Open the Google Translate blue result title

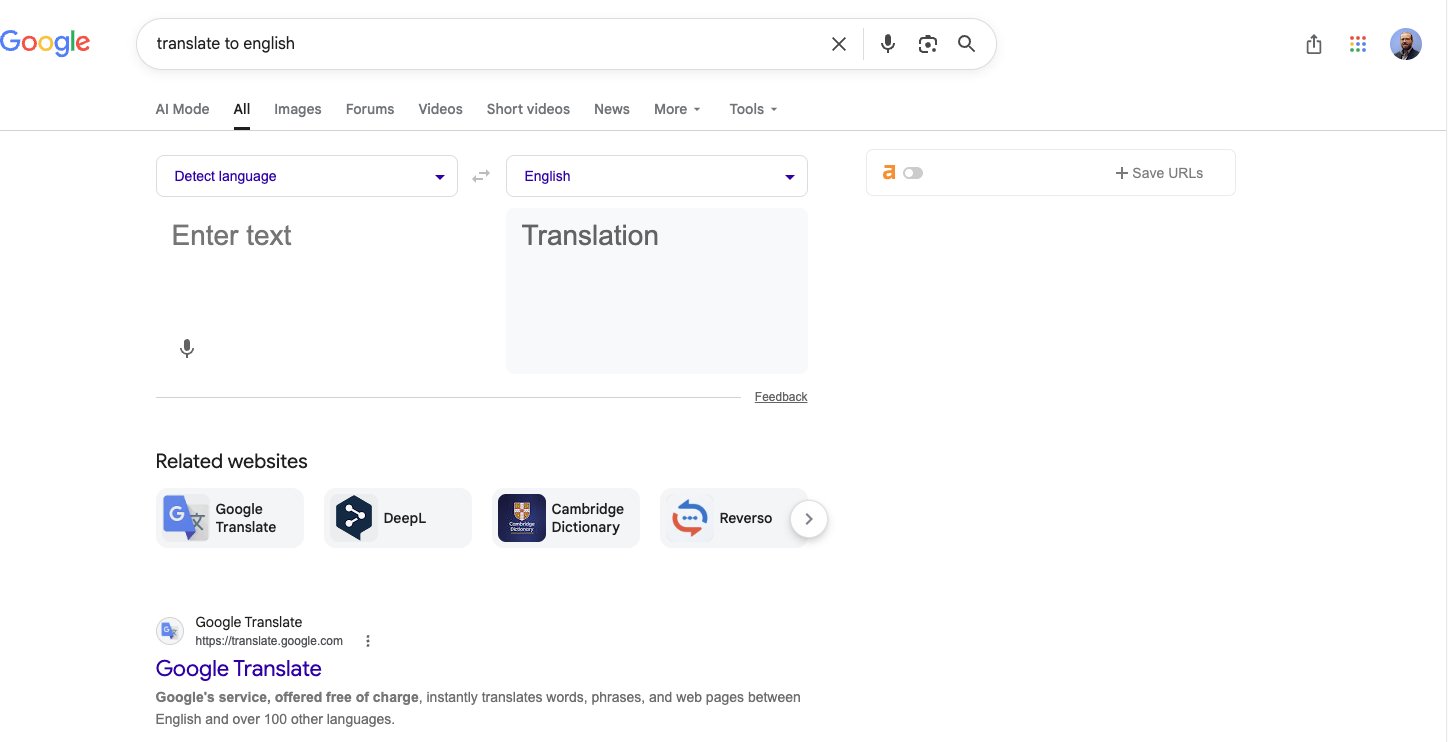[239, 668]
